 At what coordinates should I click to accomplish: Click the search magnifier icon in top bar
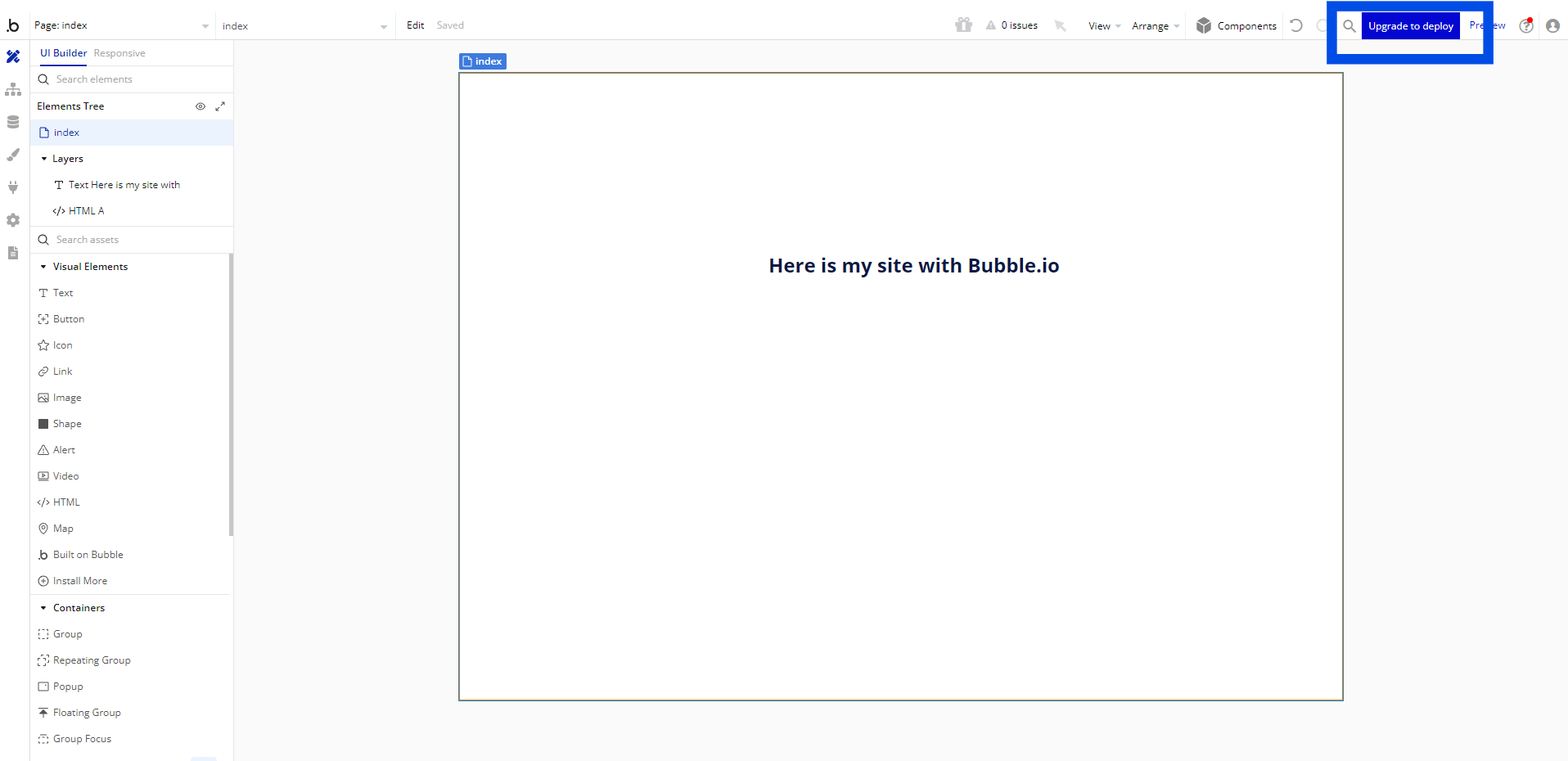1349,25
